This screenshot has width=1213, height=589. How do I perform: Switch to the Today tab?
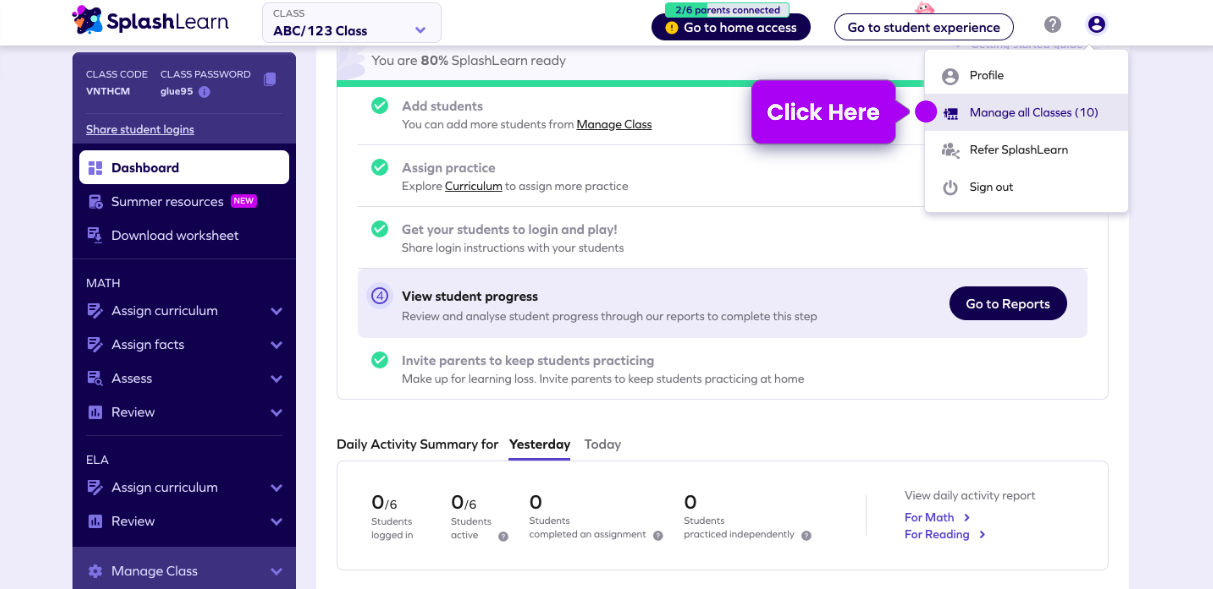[x=602, y=445]
